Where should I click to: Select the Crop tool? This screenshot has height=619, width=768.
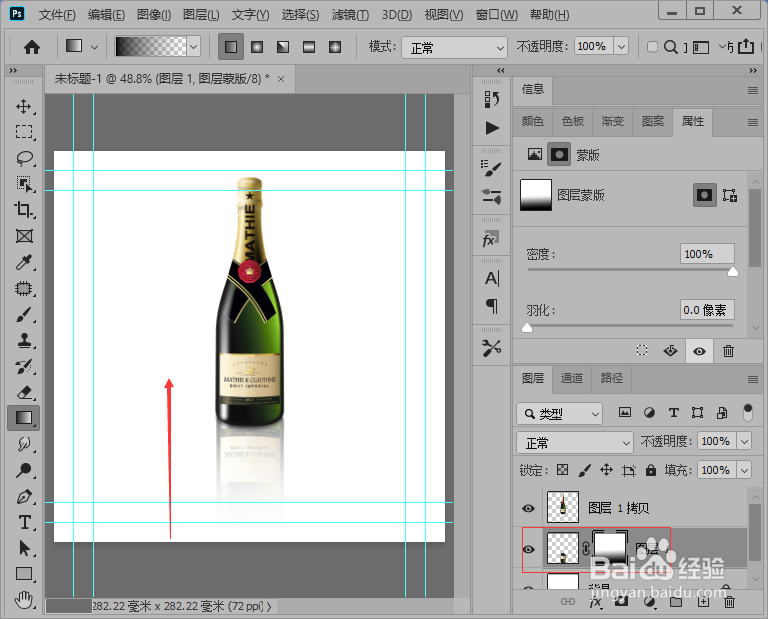tap(24, 210)
